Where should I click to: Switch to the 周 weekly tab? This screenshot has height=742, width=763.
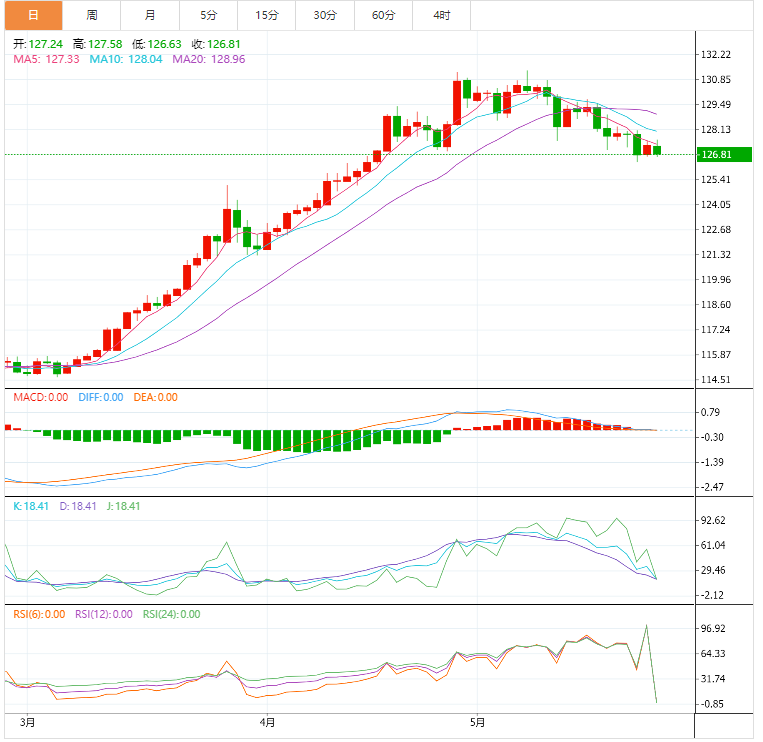(x=92, y=15)
